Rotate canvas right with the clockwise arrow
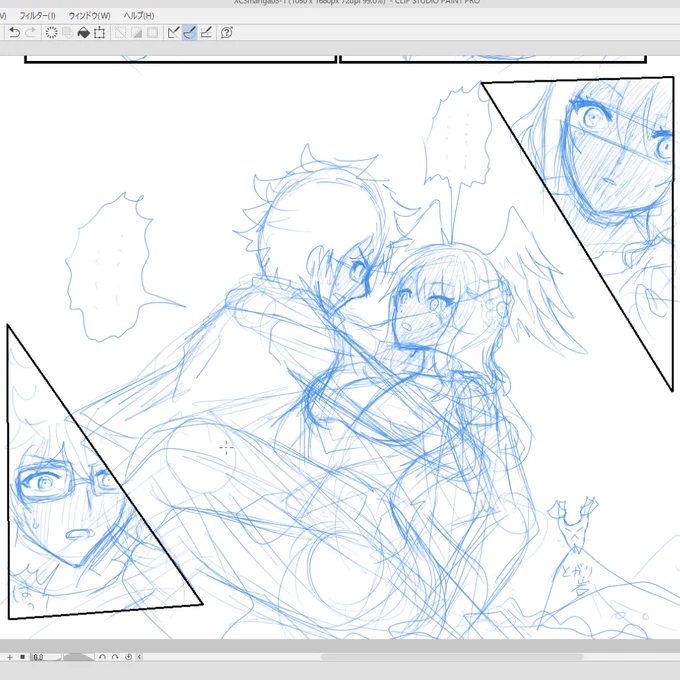Image resolution: width=680 pixels, height=680 pixels. (115, 657)
